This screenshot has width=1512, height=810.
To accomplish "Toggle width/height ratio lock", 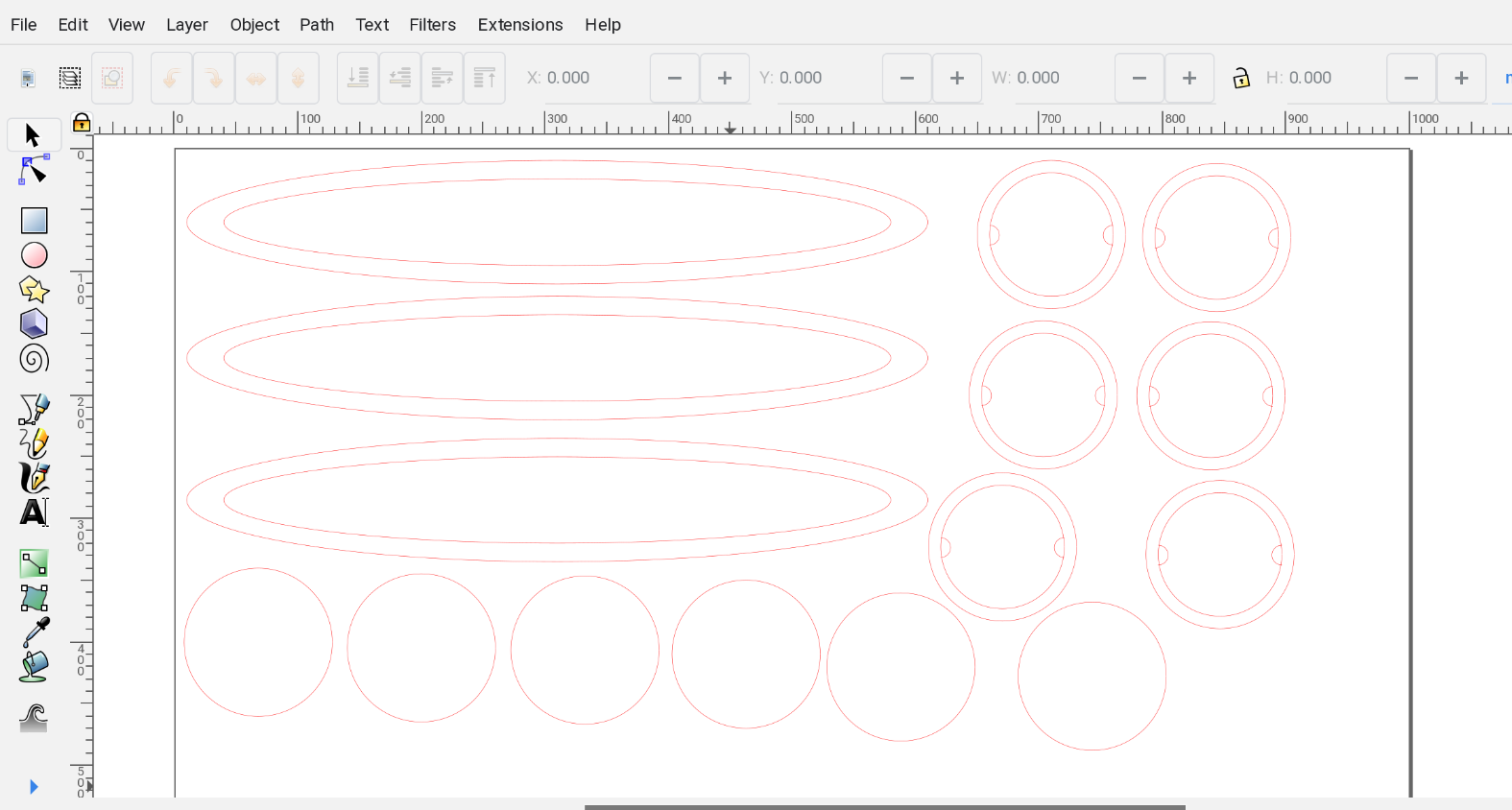I will point(1240,78).
